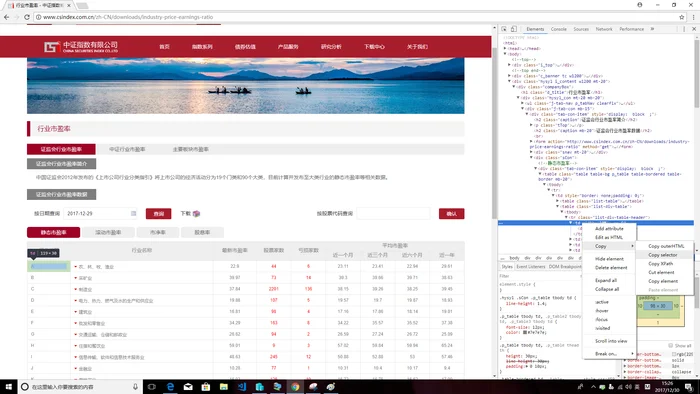
Task: Choose Copy selector from the submenu
Action: (x=662, y=255)
